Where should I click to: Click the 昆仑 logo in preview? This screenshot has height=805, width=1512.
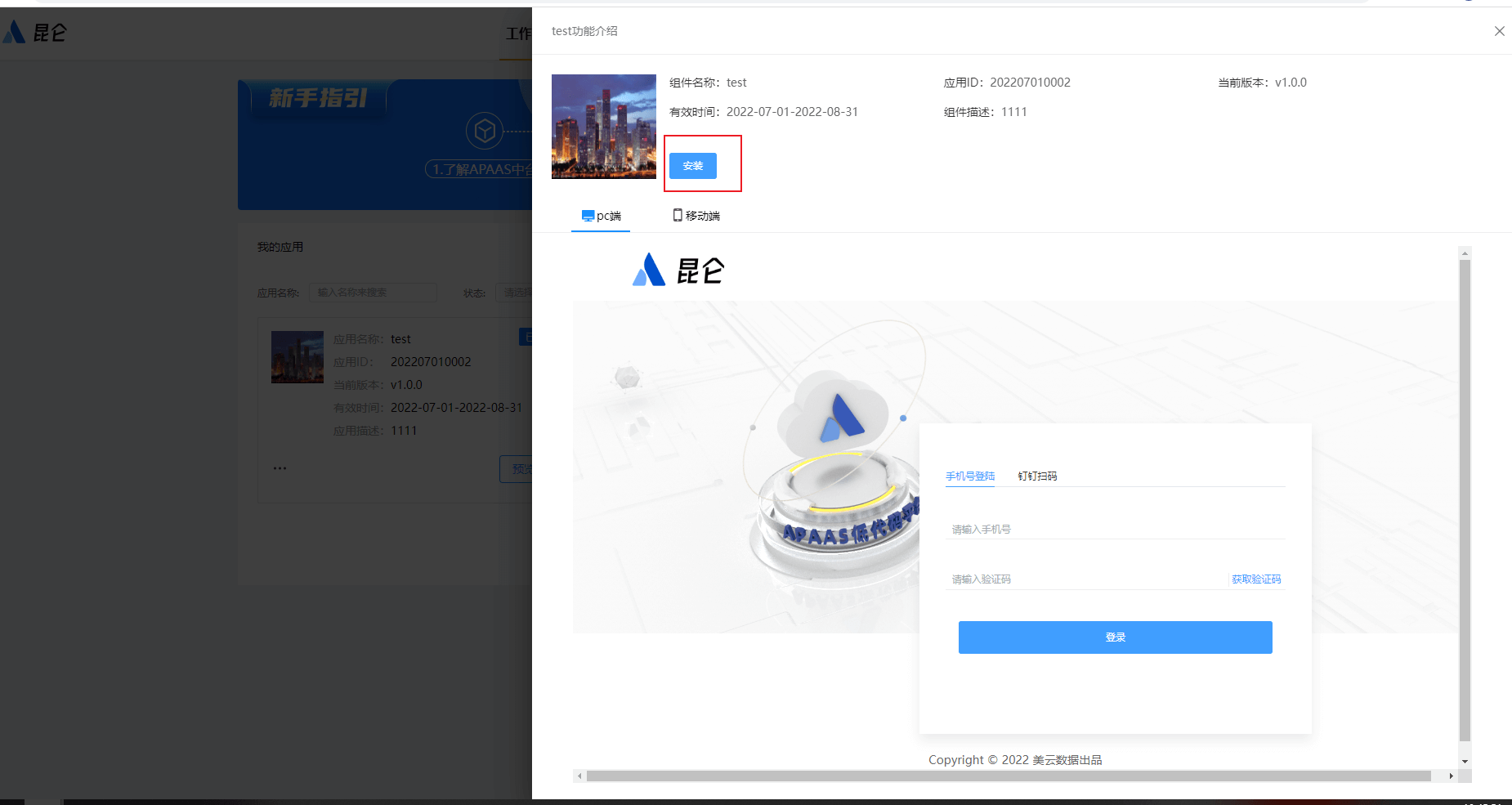[x=678, y=270]
